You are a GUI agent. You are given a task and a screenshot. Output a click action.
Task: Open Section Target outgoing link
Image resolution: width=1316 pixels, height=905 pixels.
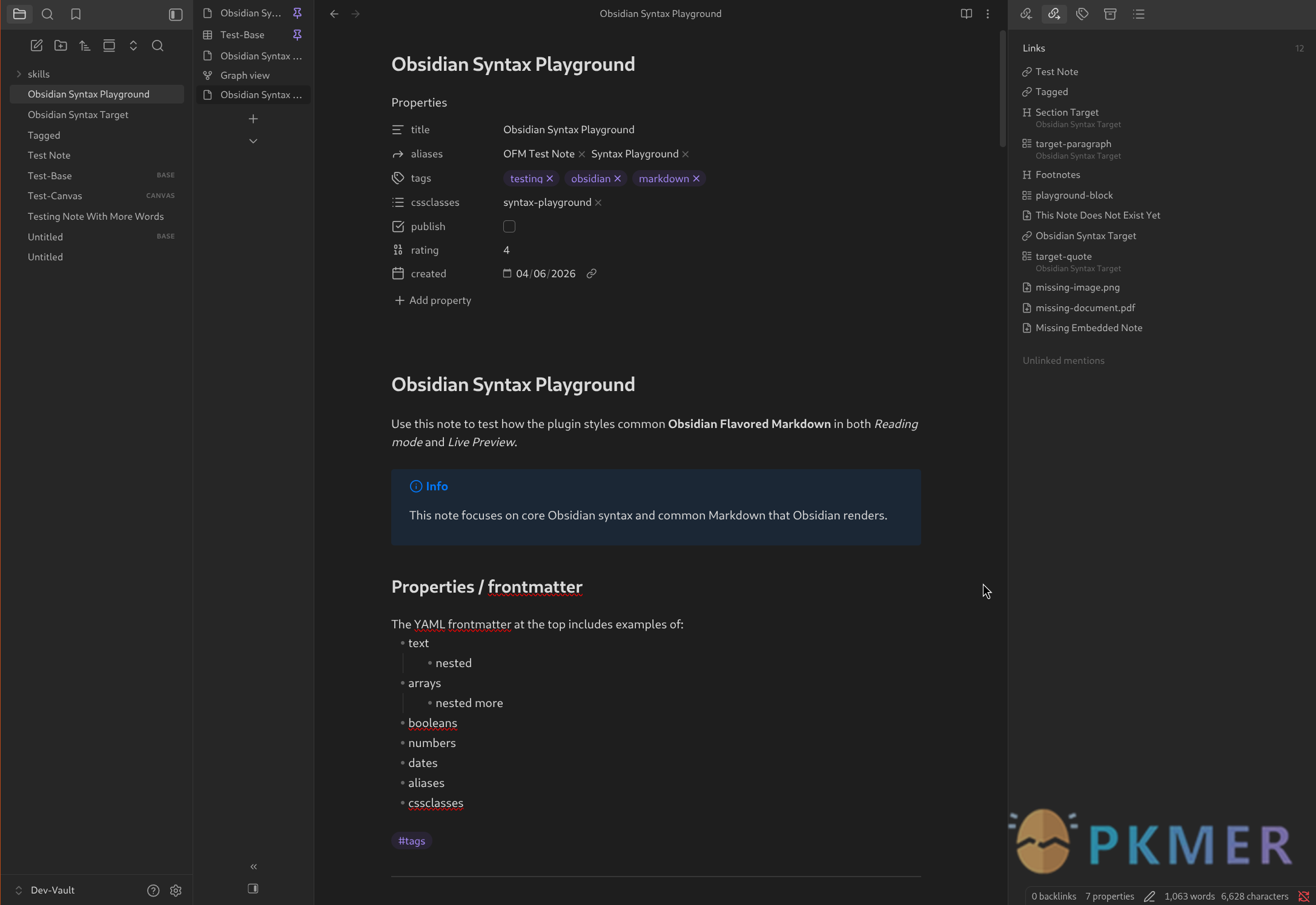(x=1067, y=113)
